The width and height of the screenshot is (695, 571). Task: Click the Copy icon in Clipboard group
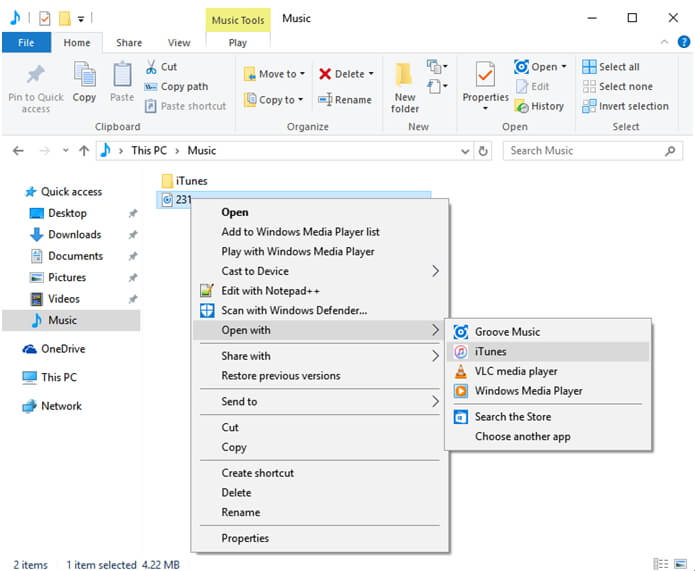tap(84, 74)
